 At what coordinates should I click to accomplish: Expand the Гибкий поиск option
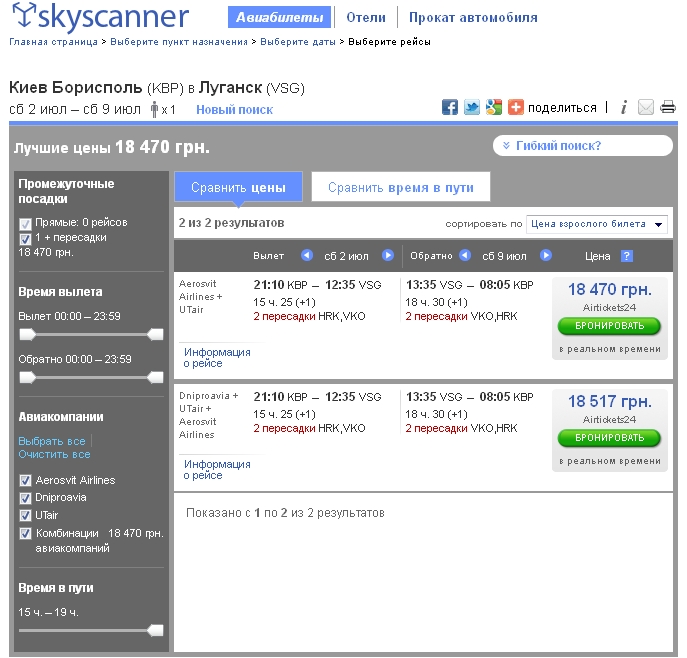point(582,146)
